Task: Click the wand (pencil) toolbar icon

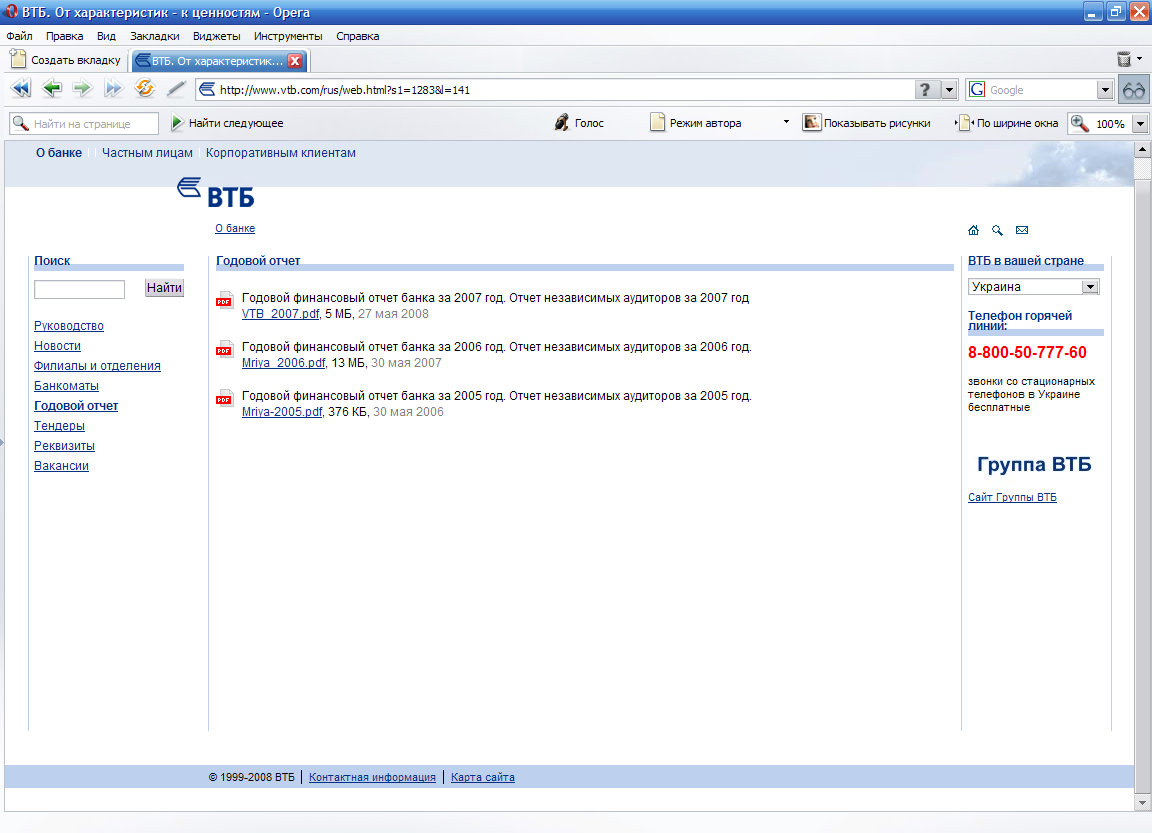Action: tap(176, 89)
